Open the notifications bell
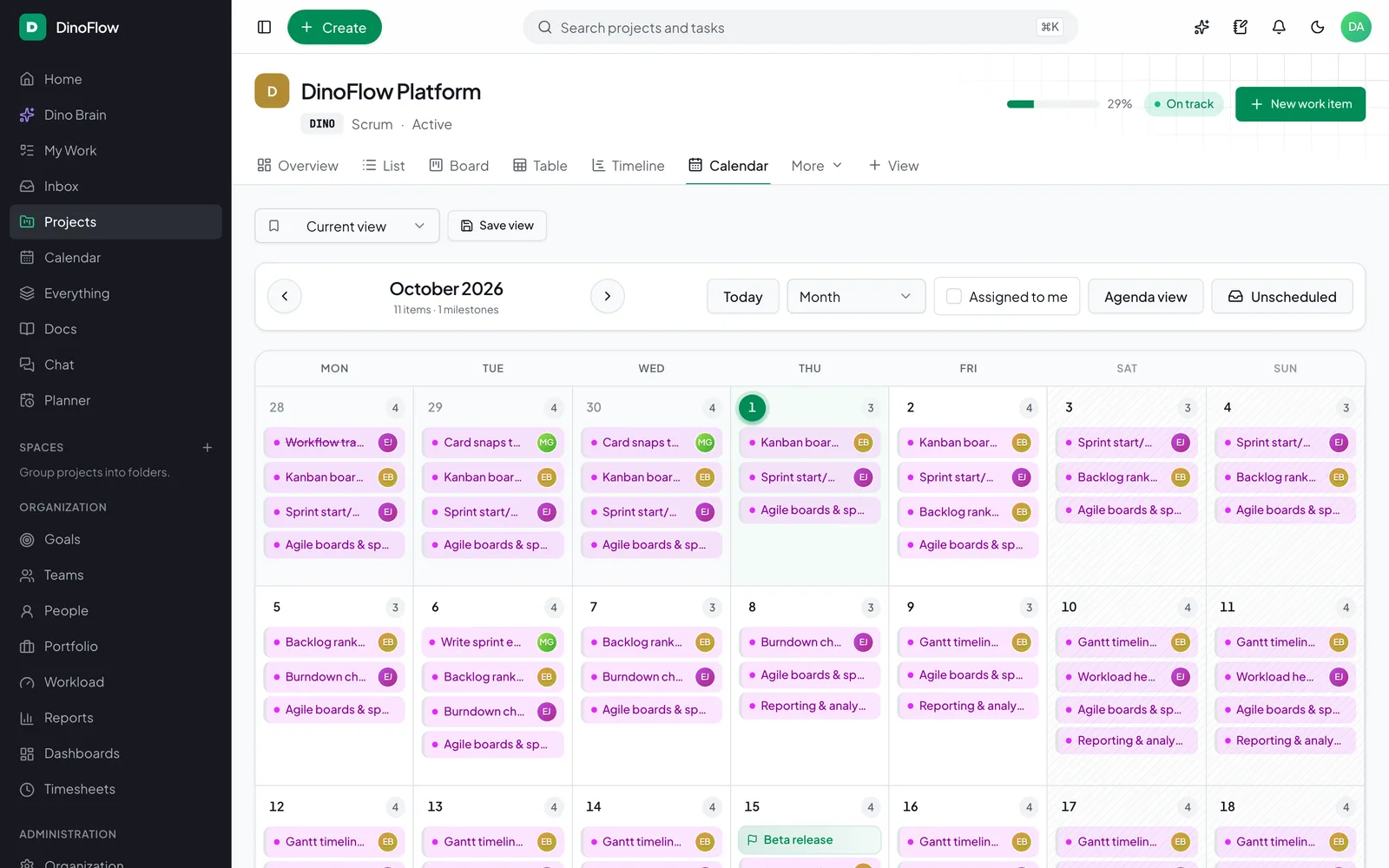The image size is (1389, 868). (x=1279, y=27)
